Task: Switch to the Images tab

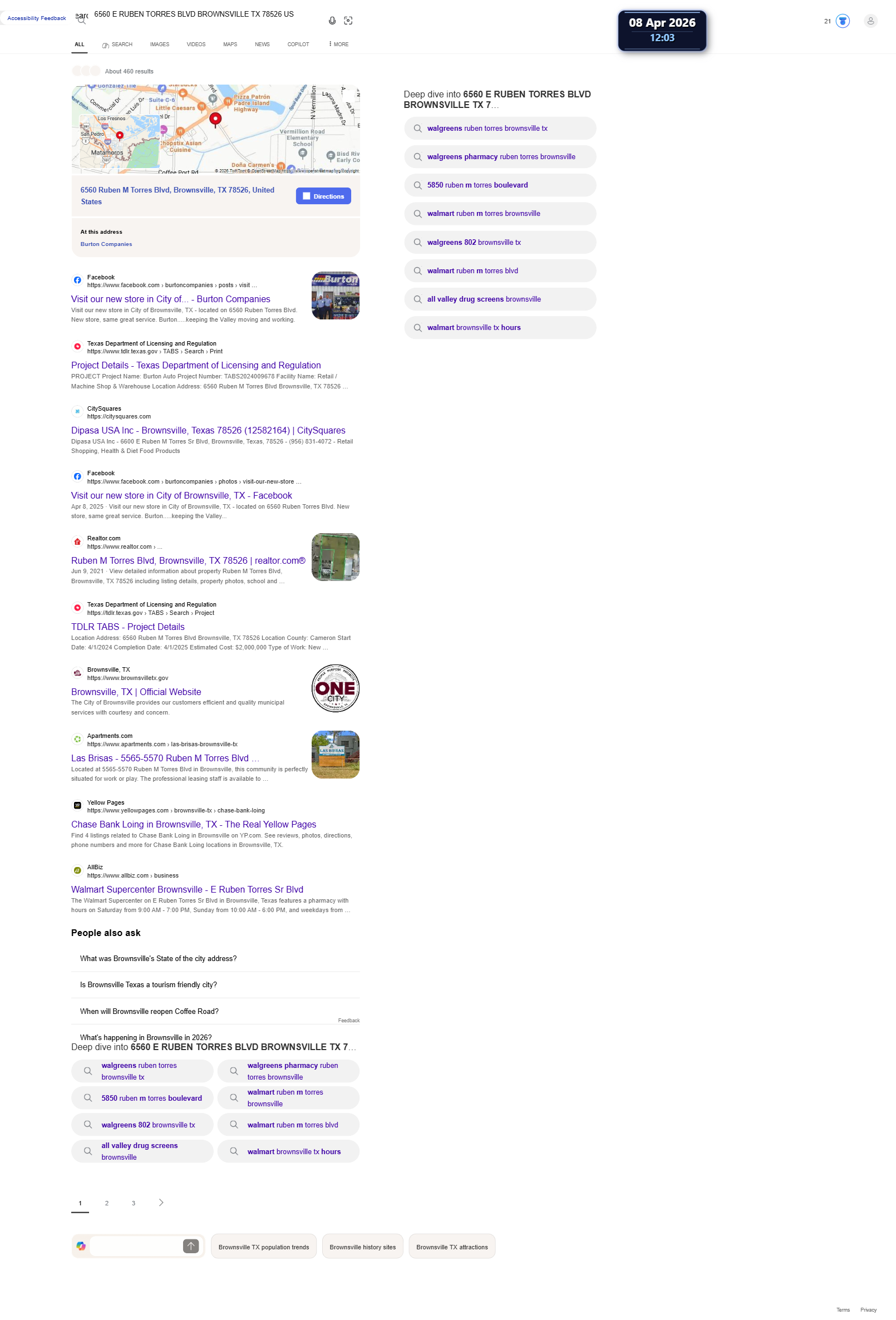Action: (160, 45)
